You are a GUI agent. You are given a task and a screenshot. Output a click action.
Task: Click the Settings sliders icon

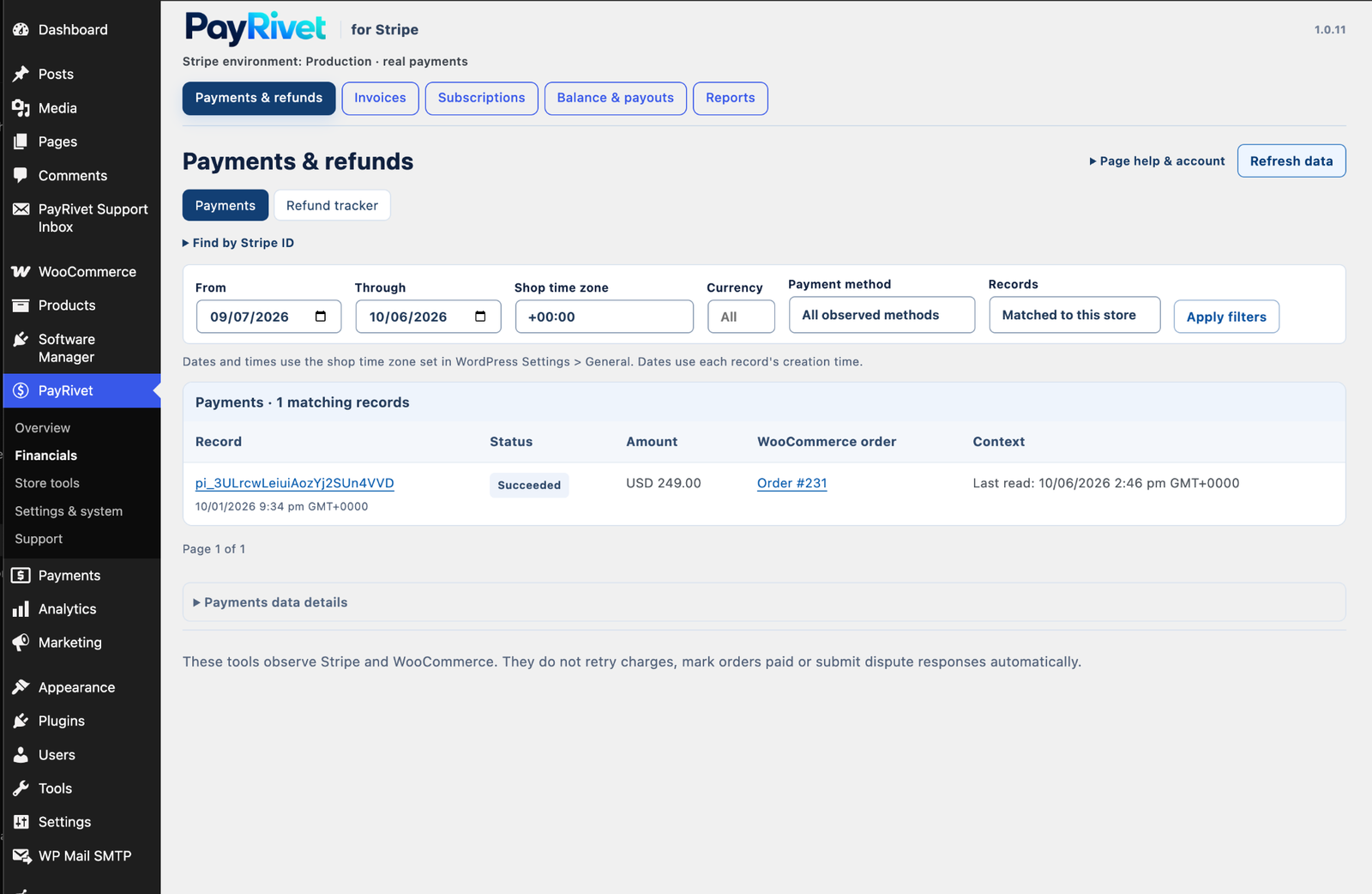pos(21,822)
